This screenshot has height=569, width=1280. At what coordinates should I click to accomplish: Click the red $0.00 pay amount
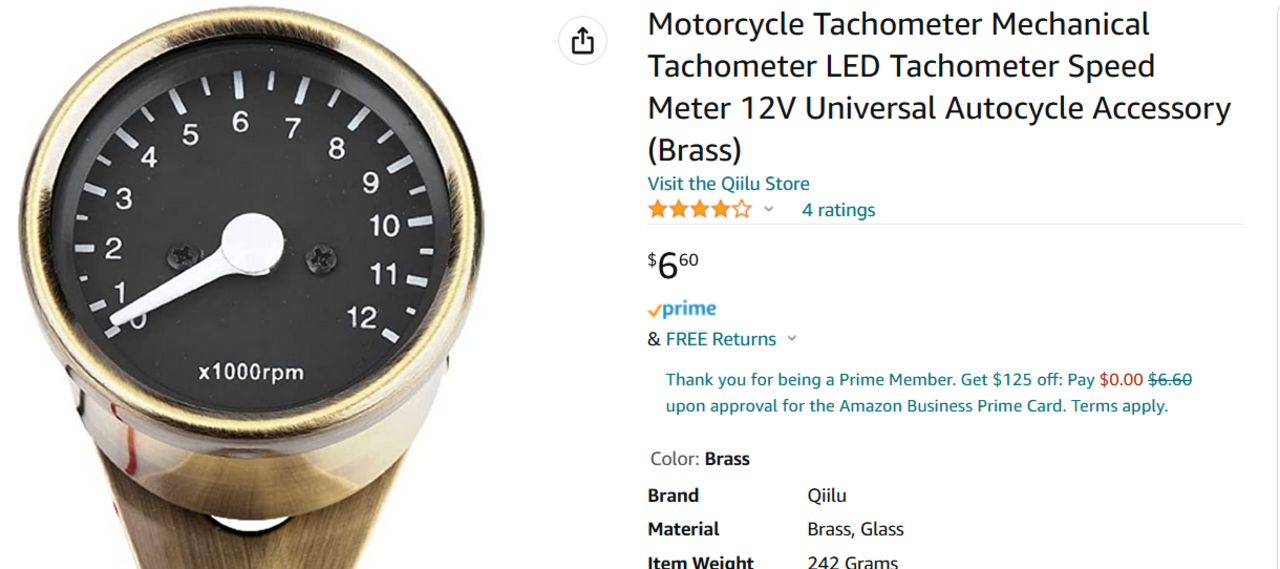1120,380
